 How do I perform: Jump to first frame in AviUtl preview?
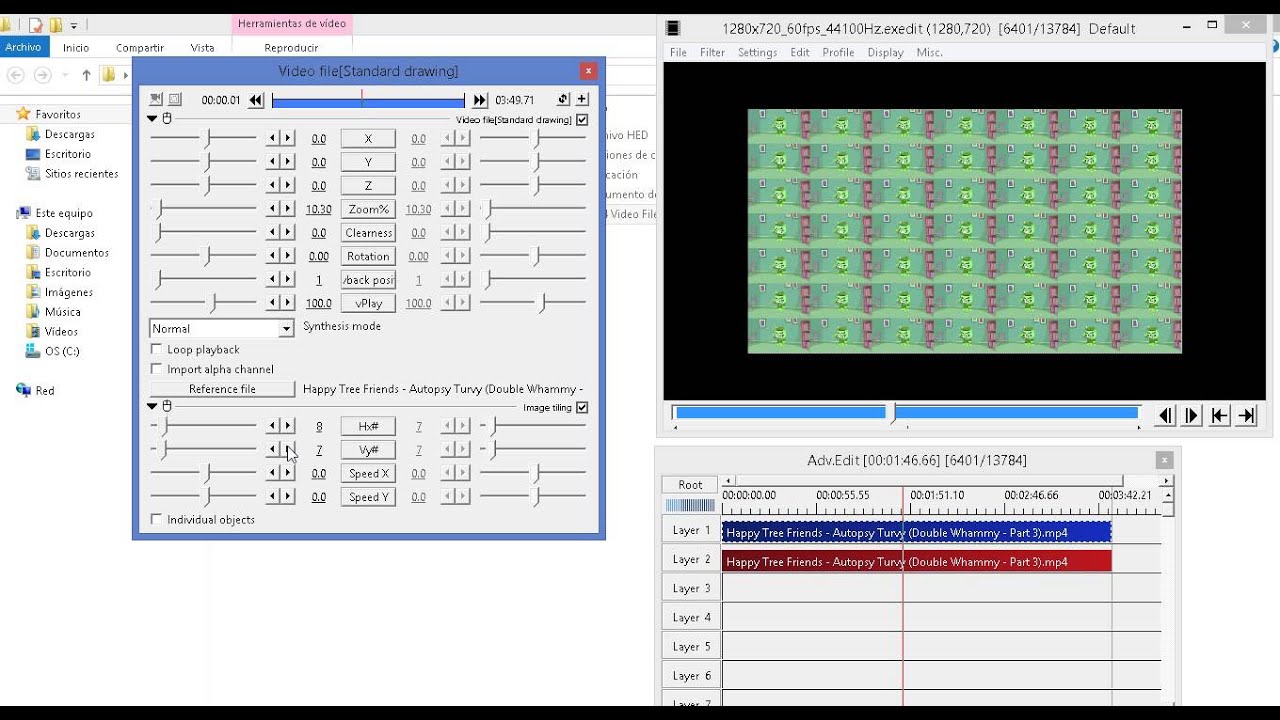pyautogui.click(x=1219, y=416)
